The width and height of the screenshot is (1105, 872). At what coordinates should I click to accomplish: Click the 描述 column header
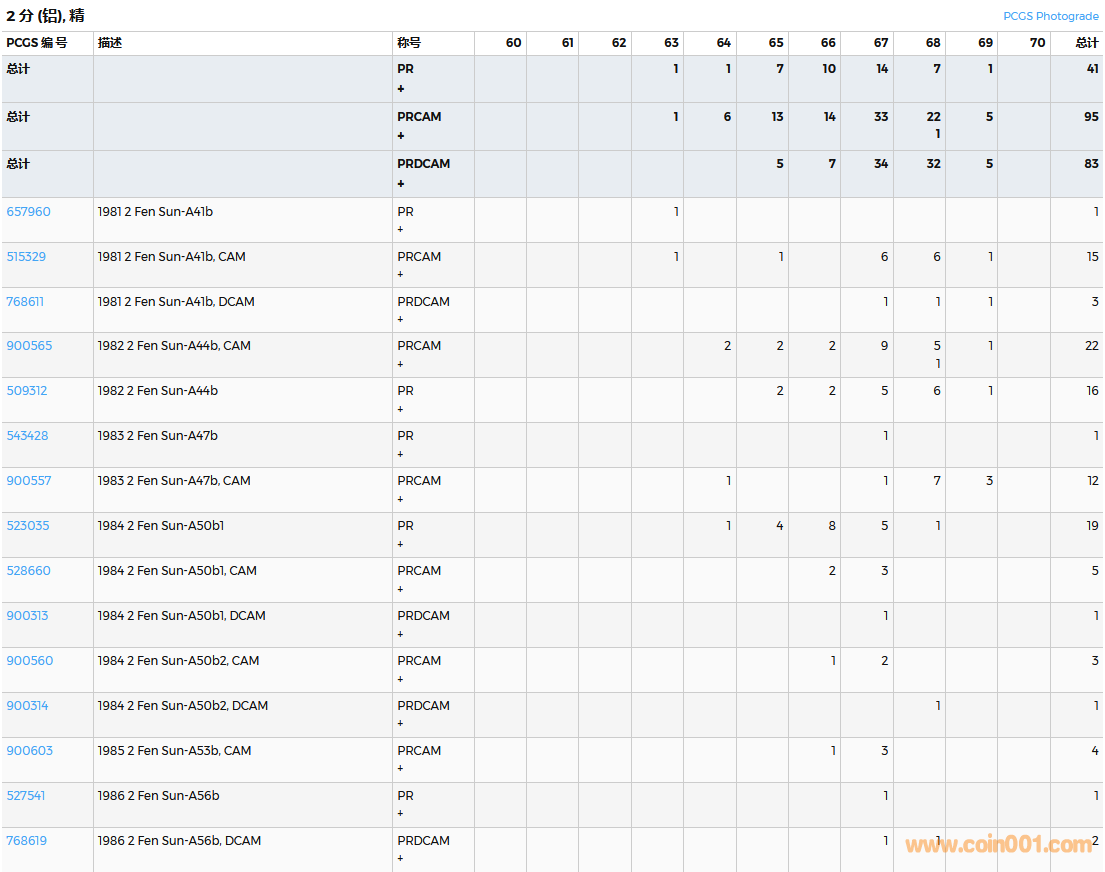click(x=110, y=43)
